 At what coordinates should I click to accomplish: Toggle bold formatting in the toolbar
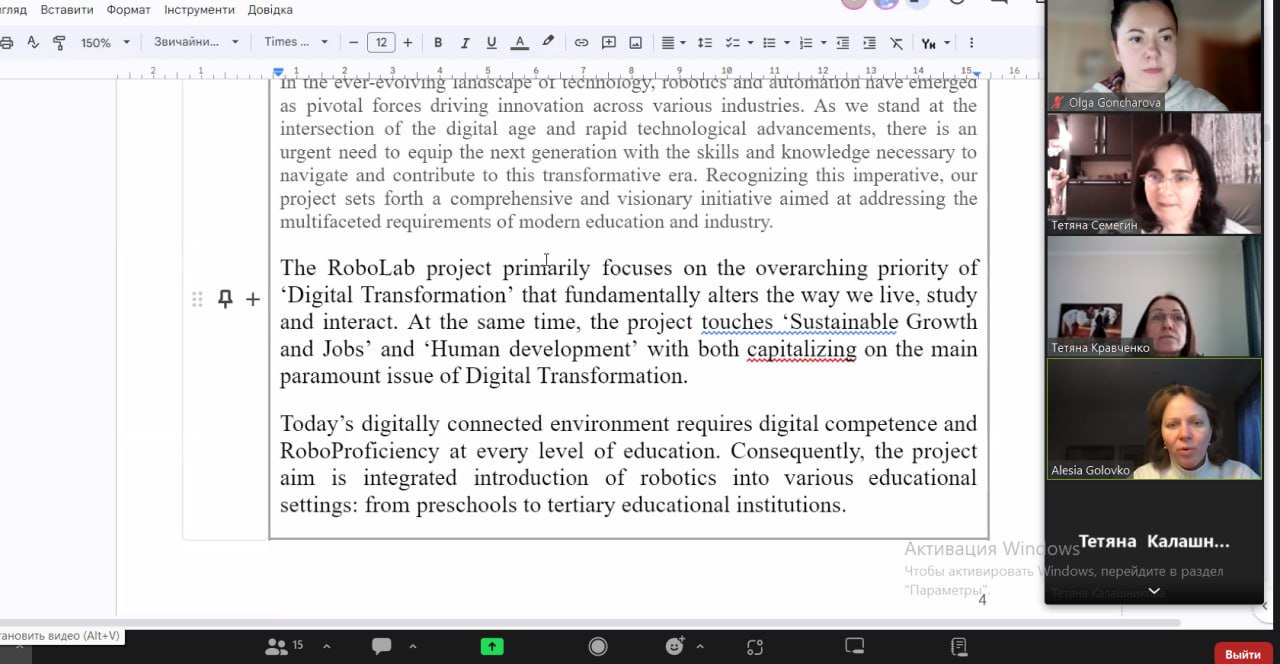[x=438, y=42]
